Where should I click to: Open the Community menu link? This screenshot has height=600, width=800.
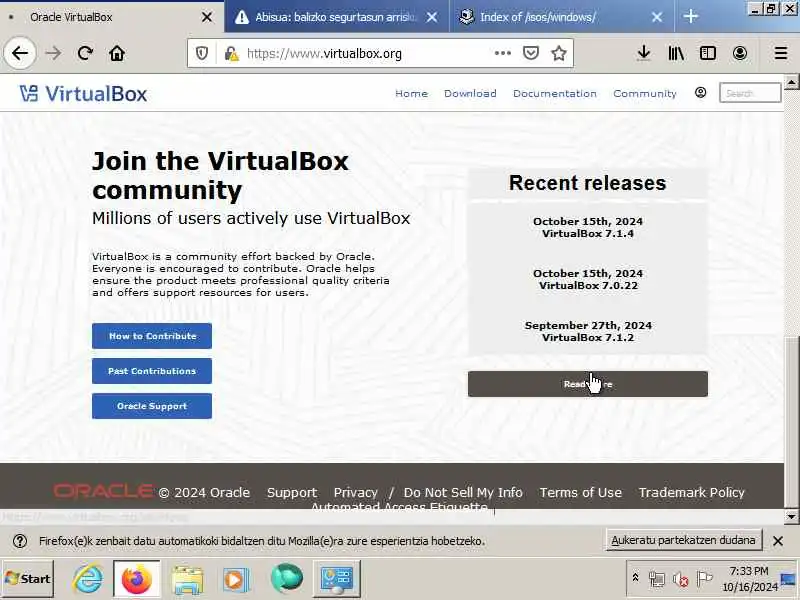pos(645,93)
